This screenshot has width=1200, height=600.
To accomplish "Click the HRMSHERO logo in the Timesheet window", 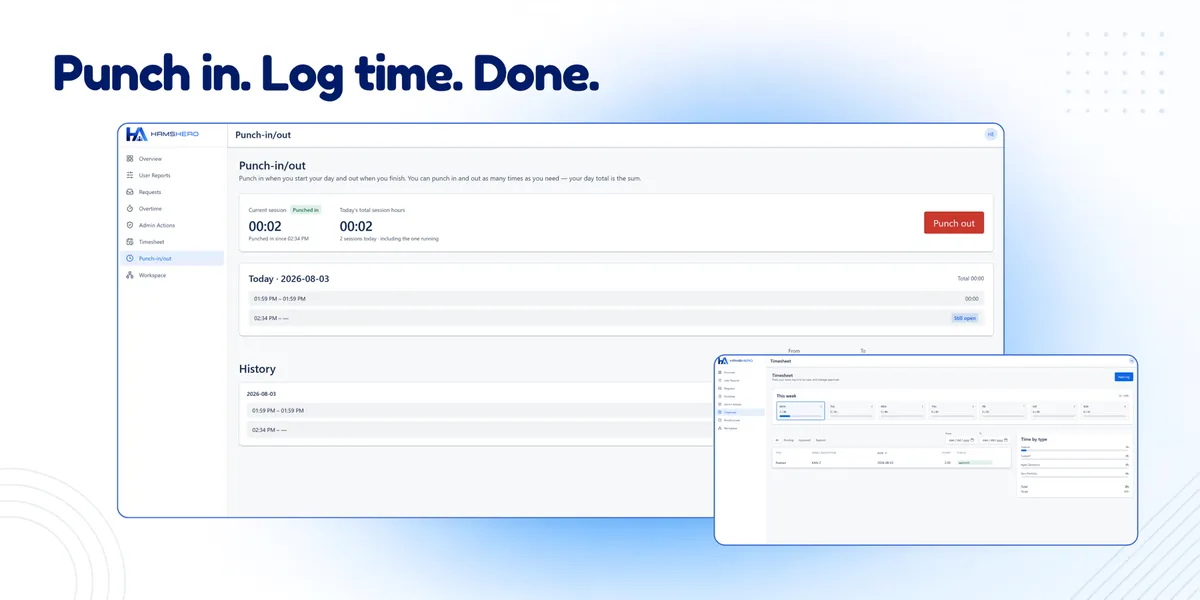I will (735, 360).
